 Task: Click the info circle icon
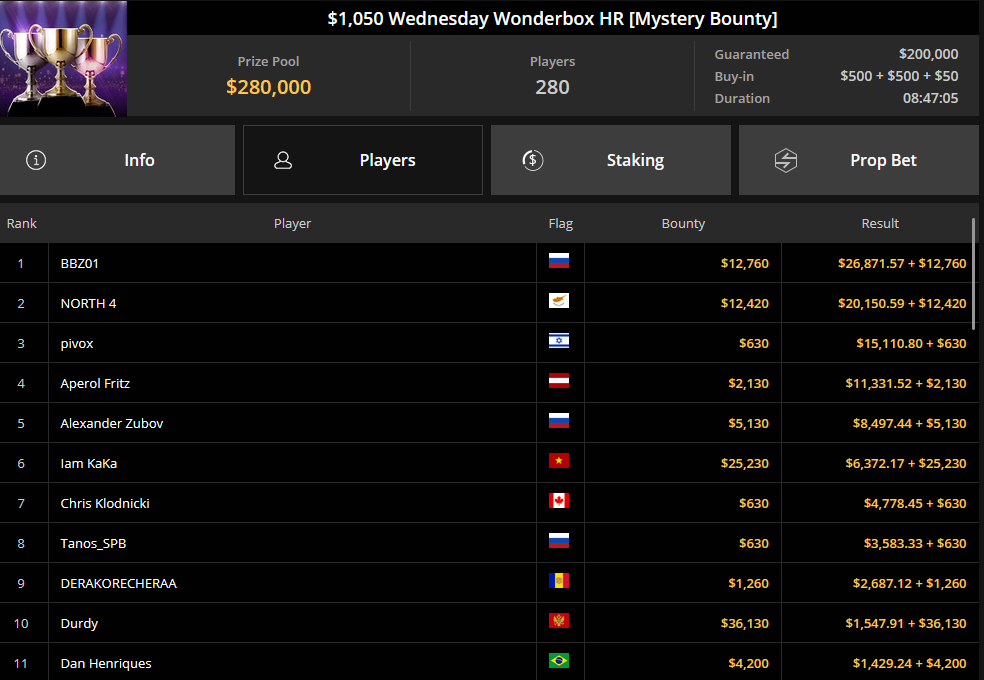click(36, 160)
